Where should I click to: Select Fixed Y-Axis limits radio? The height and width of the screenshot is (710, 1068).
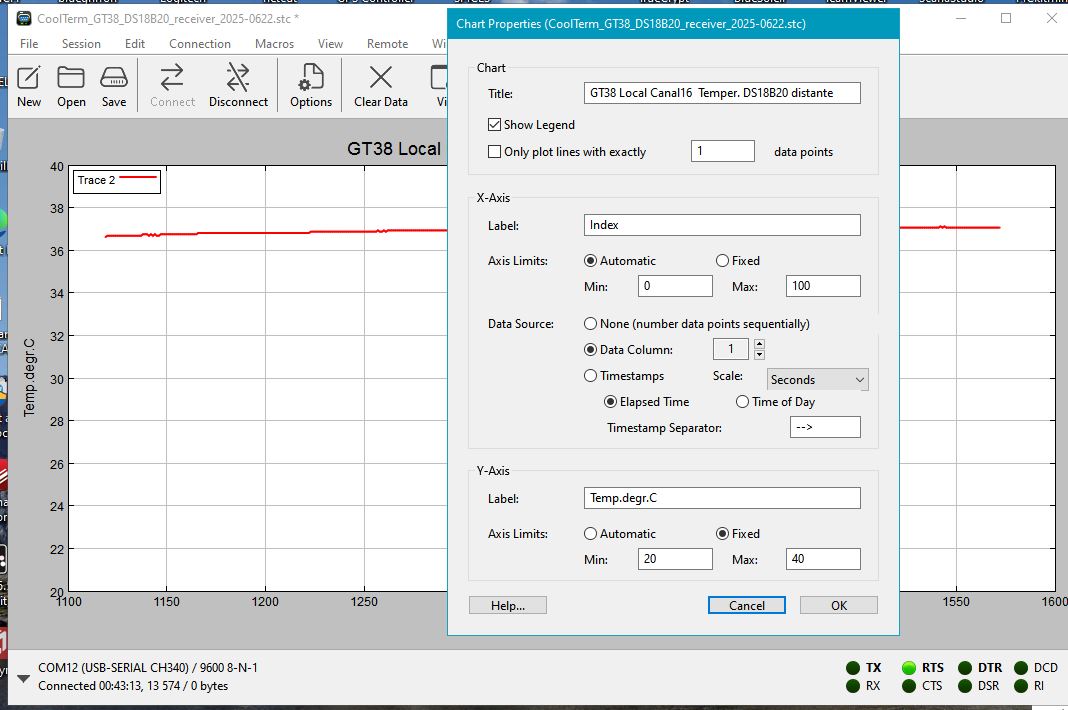(723, 534)
